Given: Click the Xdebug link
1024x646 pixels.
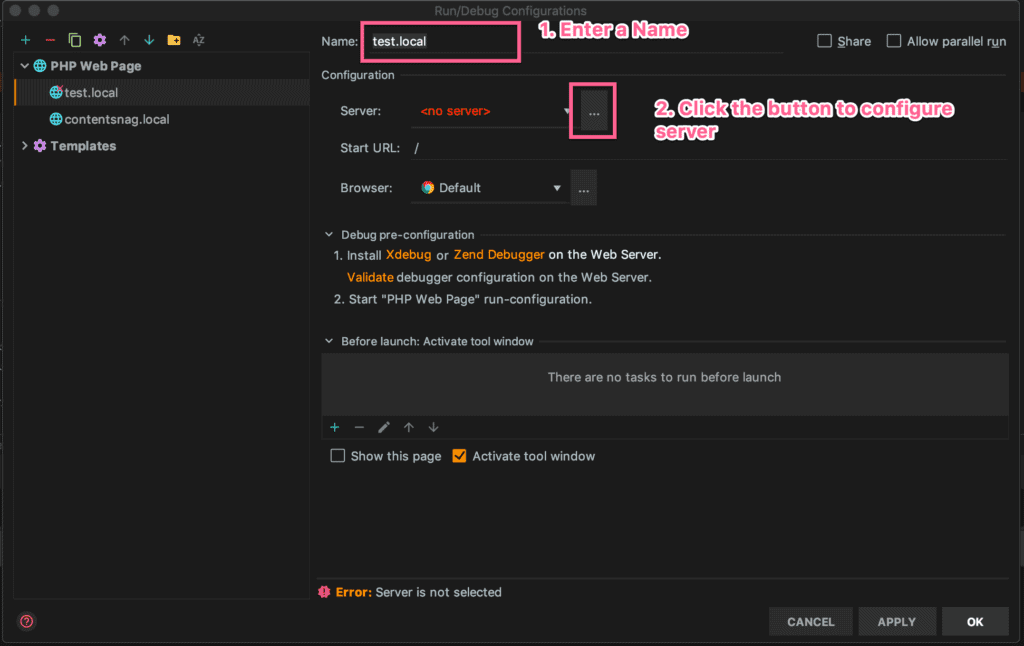Looking at the screenshot, I should tap(408, 254).
